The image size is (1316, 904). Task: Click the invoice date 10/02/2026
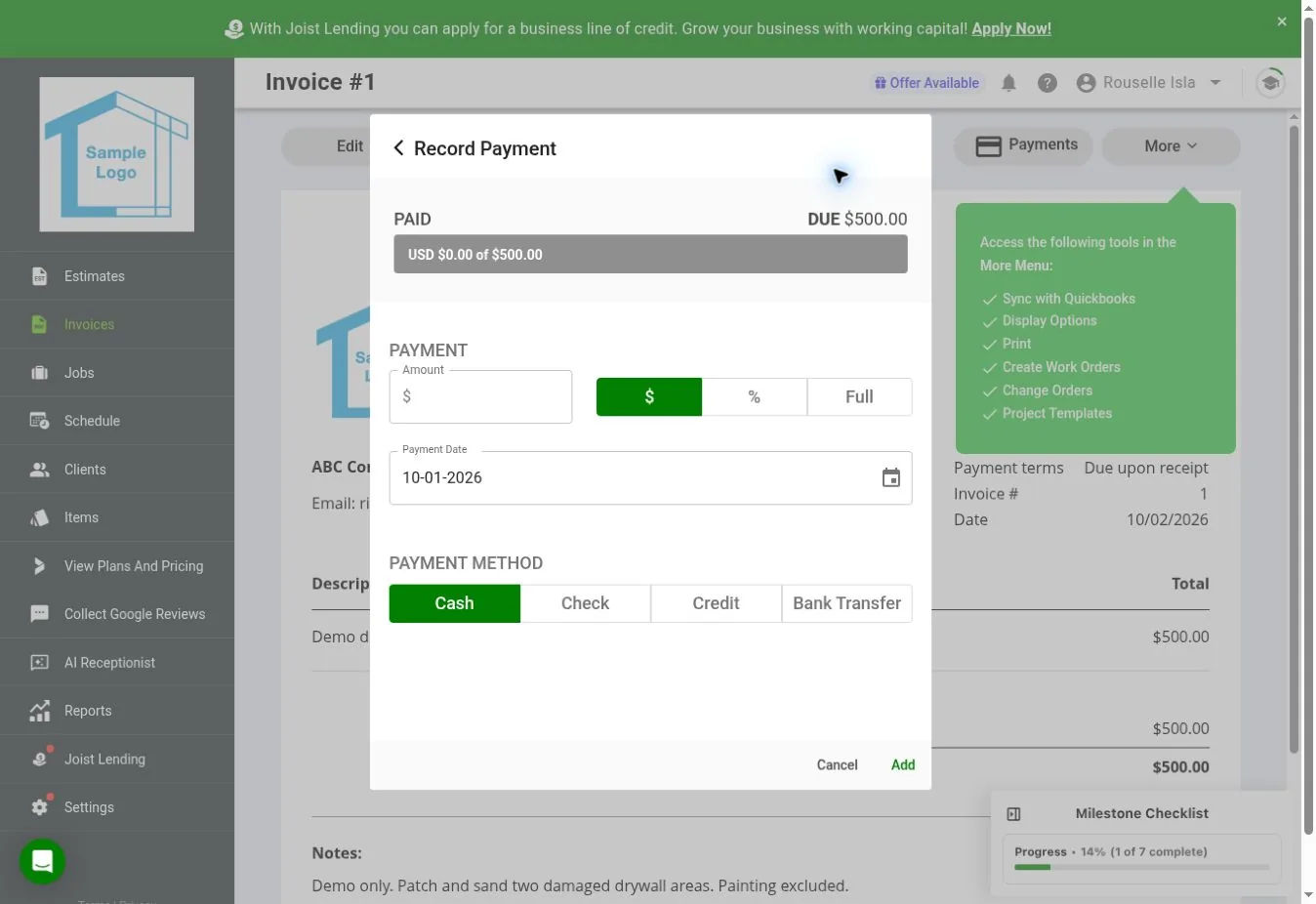click(x=1168, y=519)
